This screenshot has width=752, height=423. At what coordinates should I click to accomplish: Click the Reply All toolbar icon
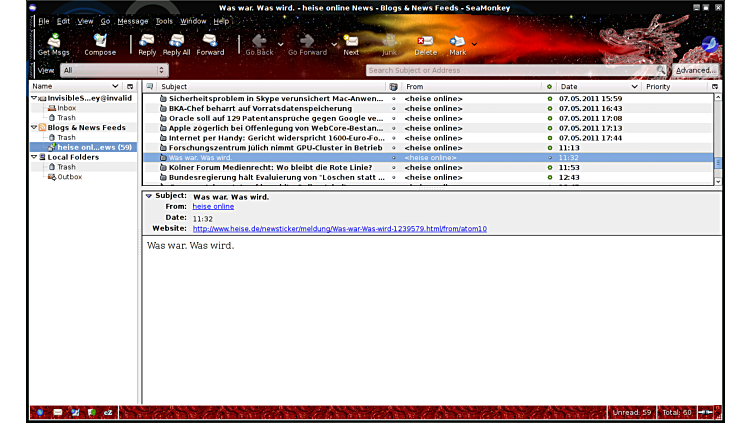point(176,44)
